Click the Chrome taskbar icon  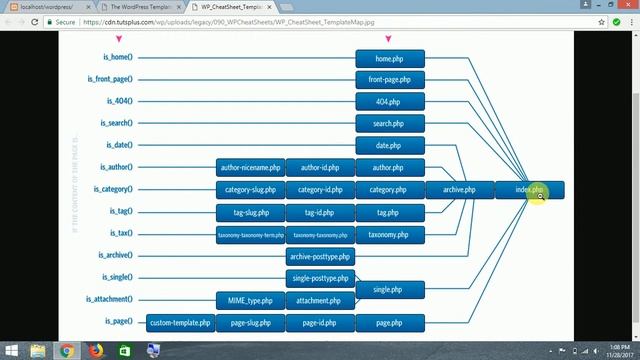pyautogui.click(x=67, y=351)
